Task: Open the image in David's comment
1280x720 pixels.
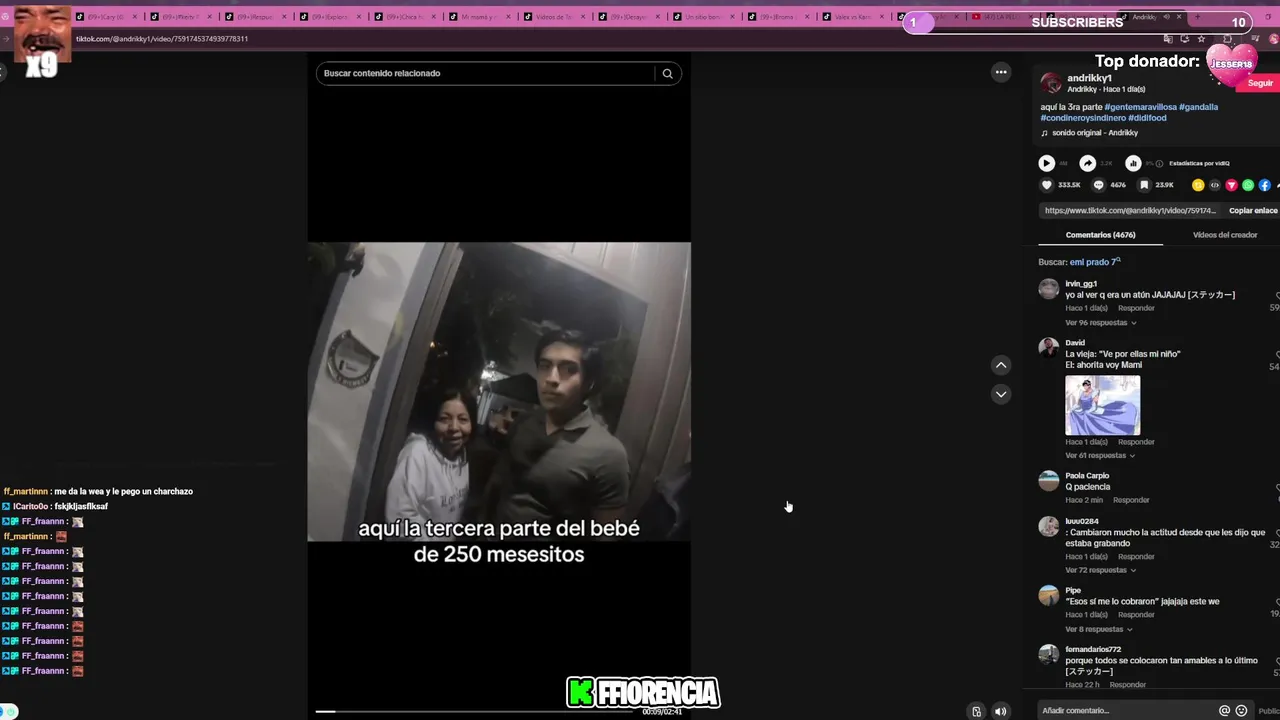Action: click(1102, 405)
